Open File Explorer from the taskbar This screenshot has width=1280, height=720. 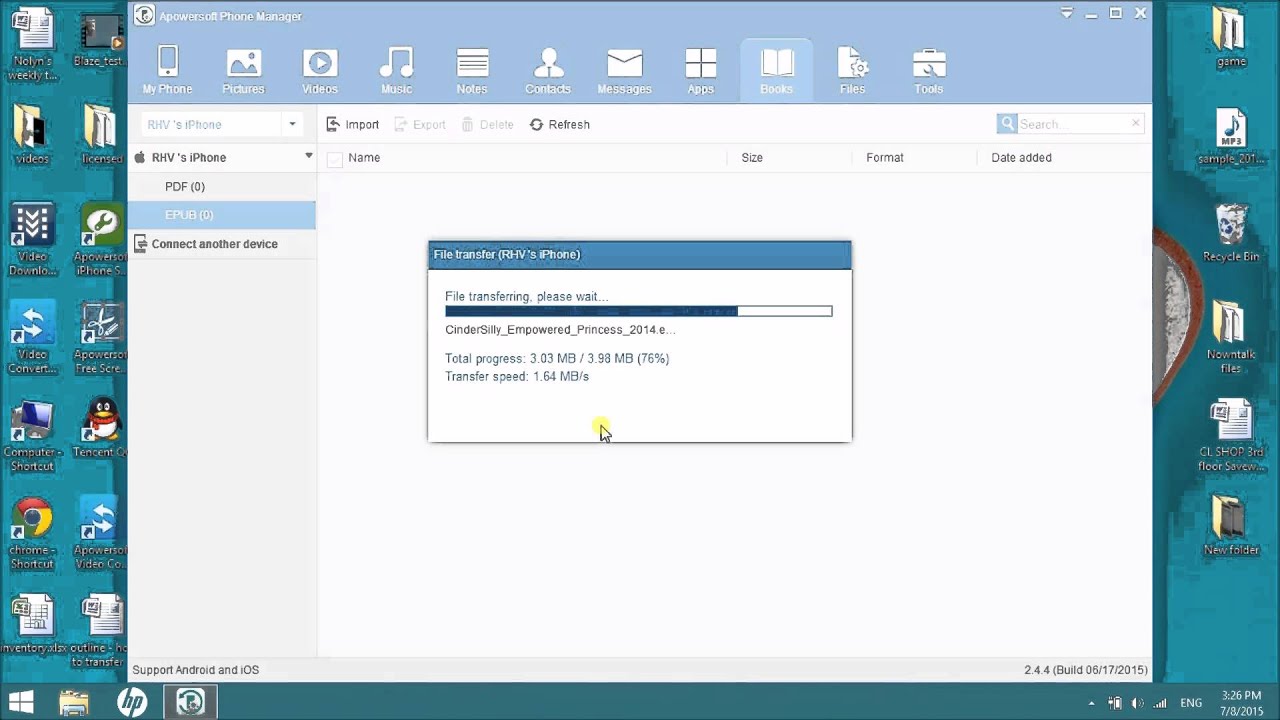[x=74, y=703]
